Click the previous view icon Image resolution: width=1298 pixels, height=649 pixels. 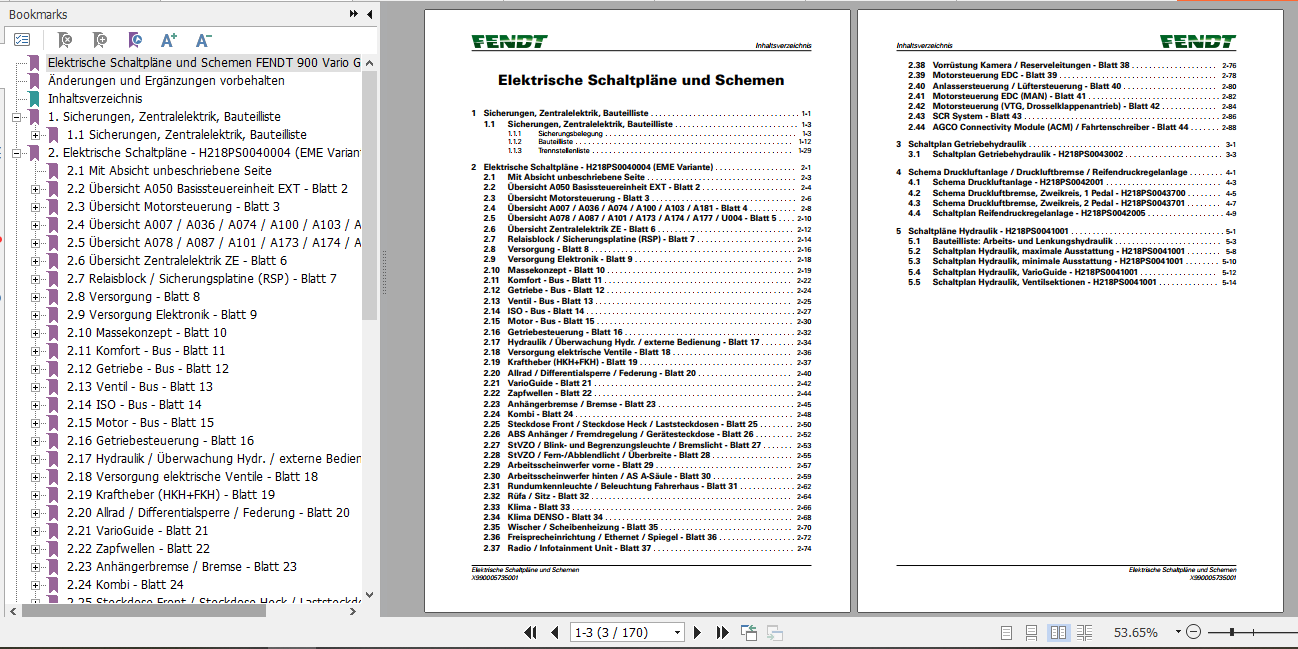click(749, 632)
